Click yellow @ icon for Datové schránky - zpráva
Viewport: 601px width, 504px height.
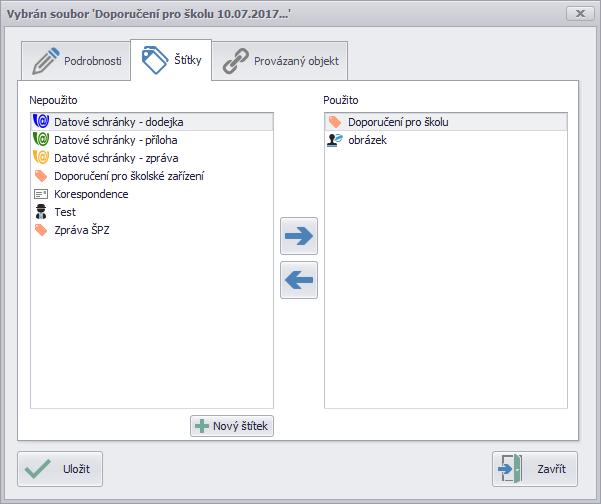[x=41, y=157]
